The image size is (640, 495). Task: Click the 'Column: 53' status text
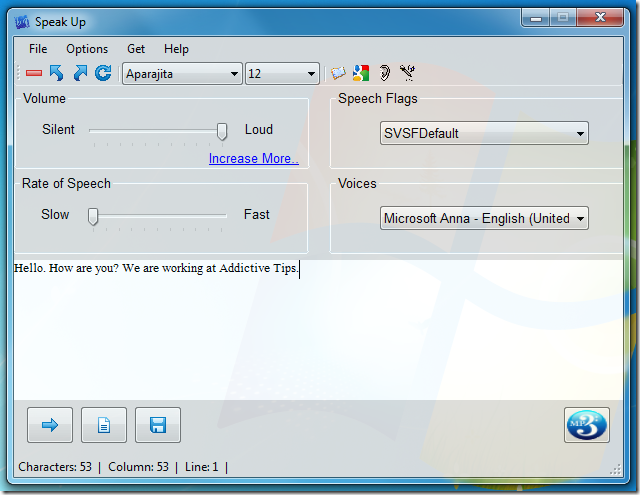pos(138,467)
